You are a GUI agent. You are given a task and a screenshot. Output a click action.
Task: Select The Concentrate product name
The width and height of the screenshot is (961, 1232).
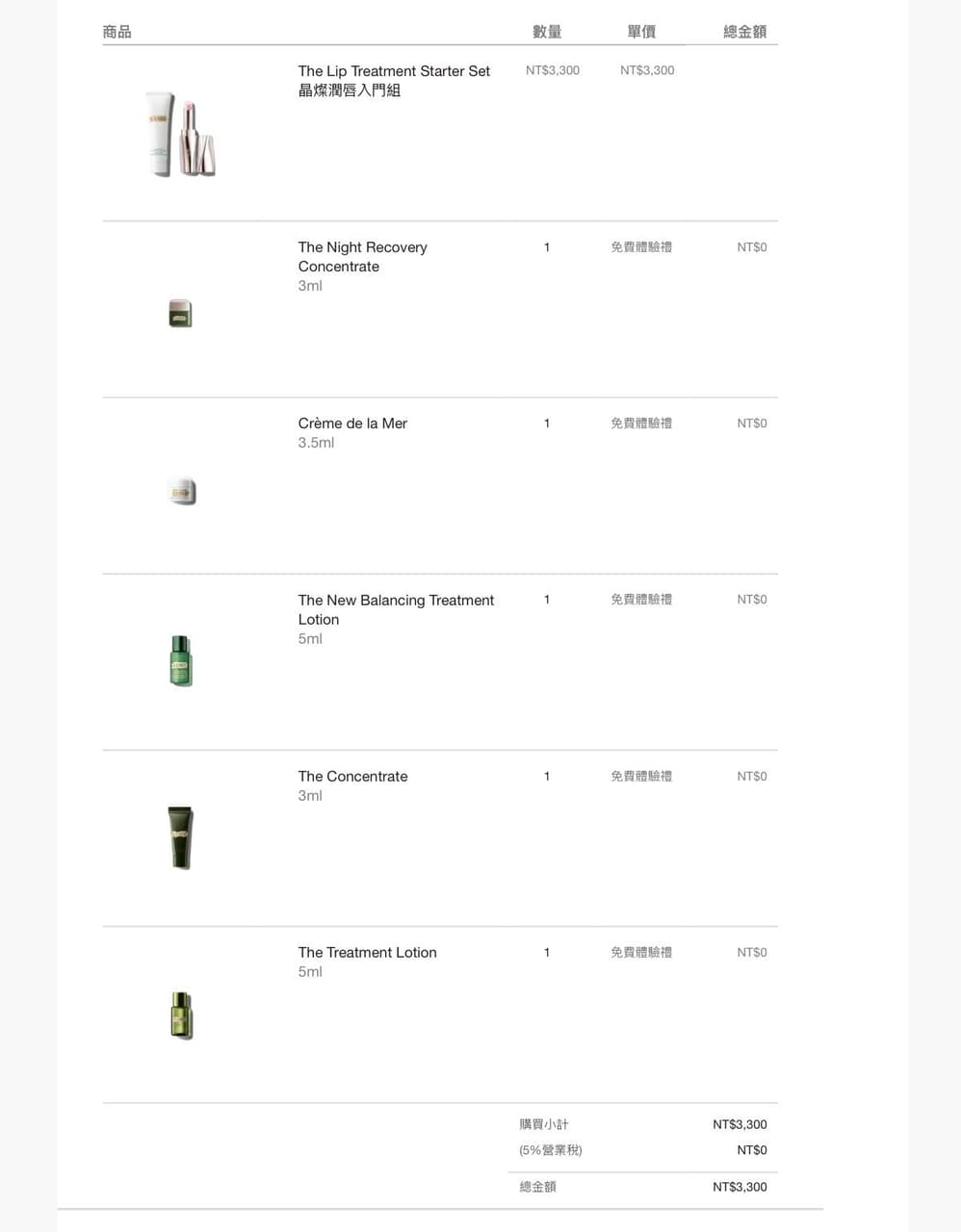click(x=352, y=777)
